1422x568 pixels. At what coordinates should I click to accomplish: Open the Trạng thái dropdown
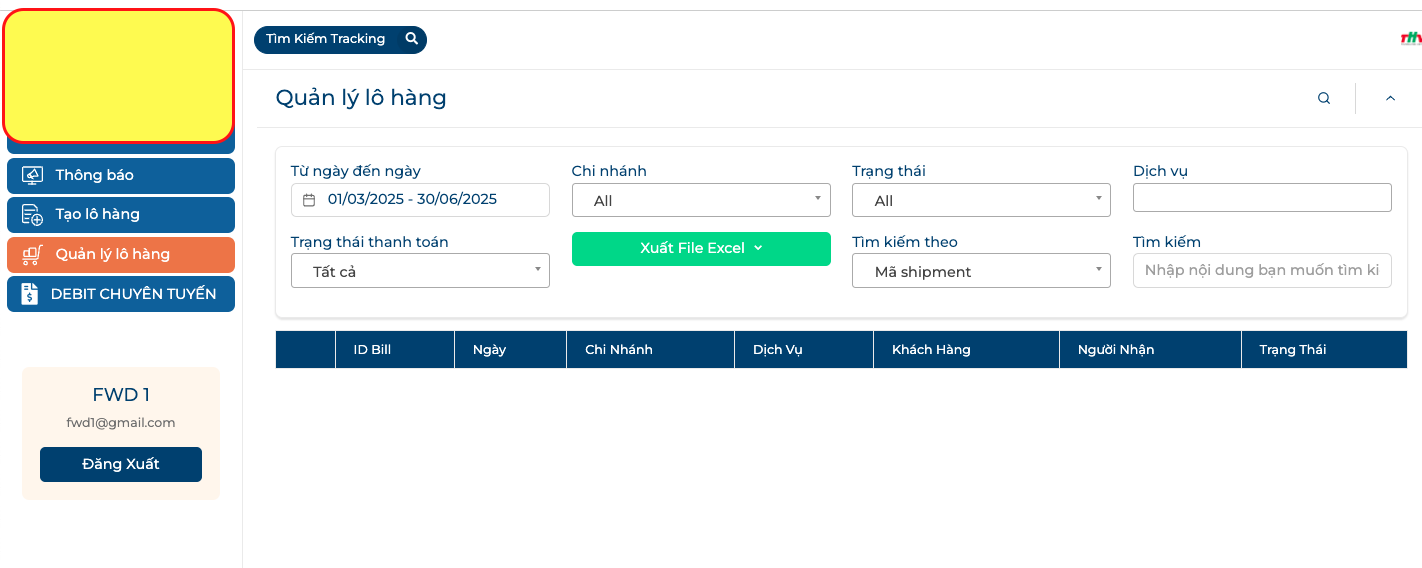click(x=981, y=200)
